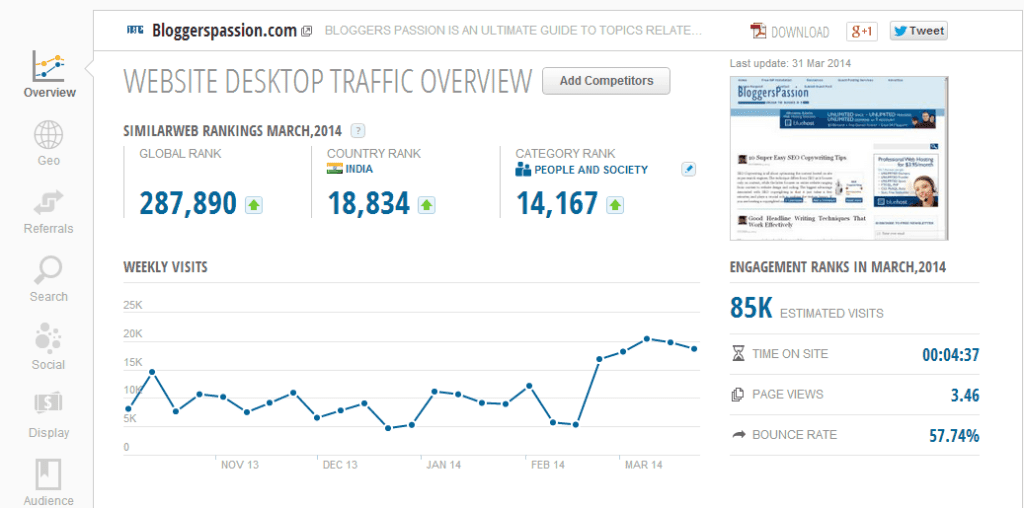Image resolution: width=1024 pixels, height=508 pixels.
Task: Click the Geo sidebar label
Action: (x=49, y=161)
